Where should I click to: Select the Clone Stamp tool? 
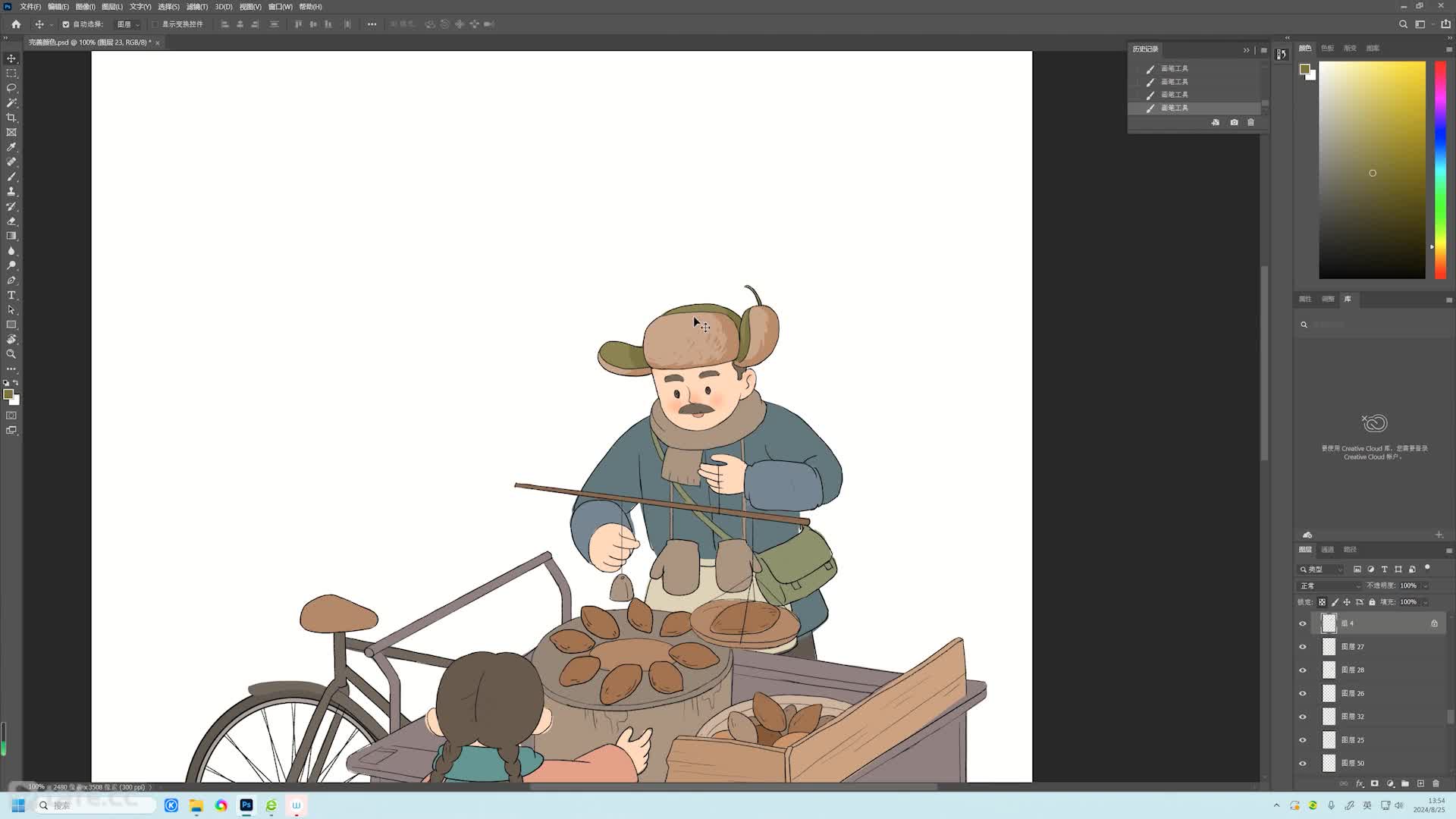pos(11,192)
